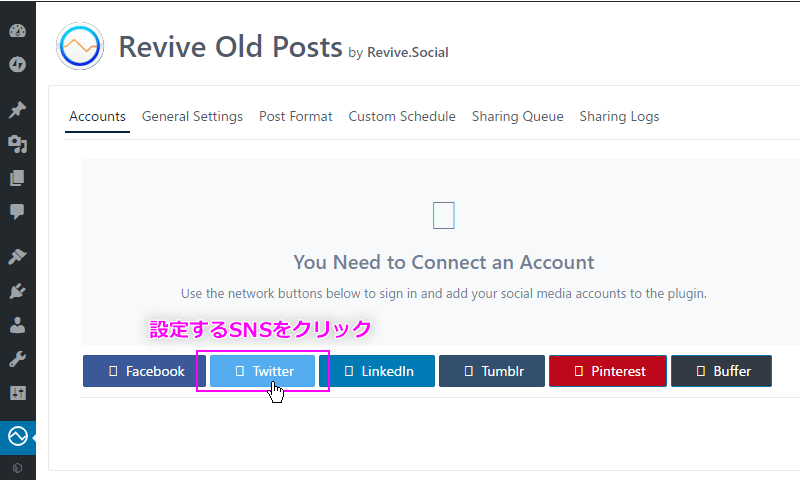
Task: Open the Tools wrench sidebar icon
Action: pos(17,359)
